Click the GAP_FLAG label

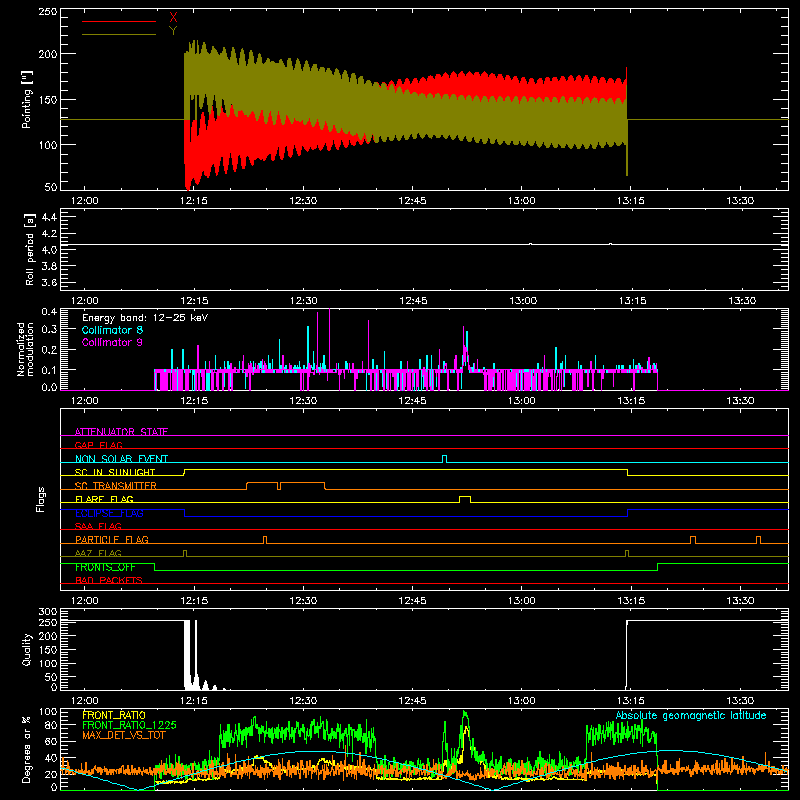98,445
